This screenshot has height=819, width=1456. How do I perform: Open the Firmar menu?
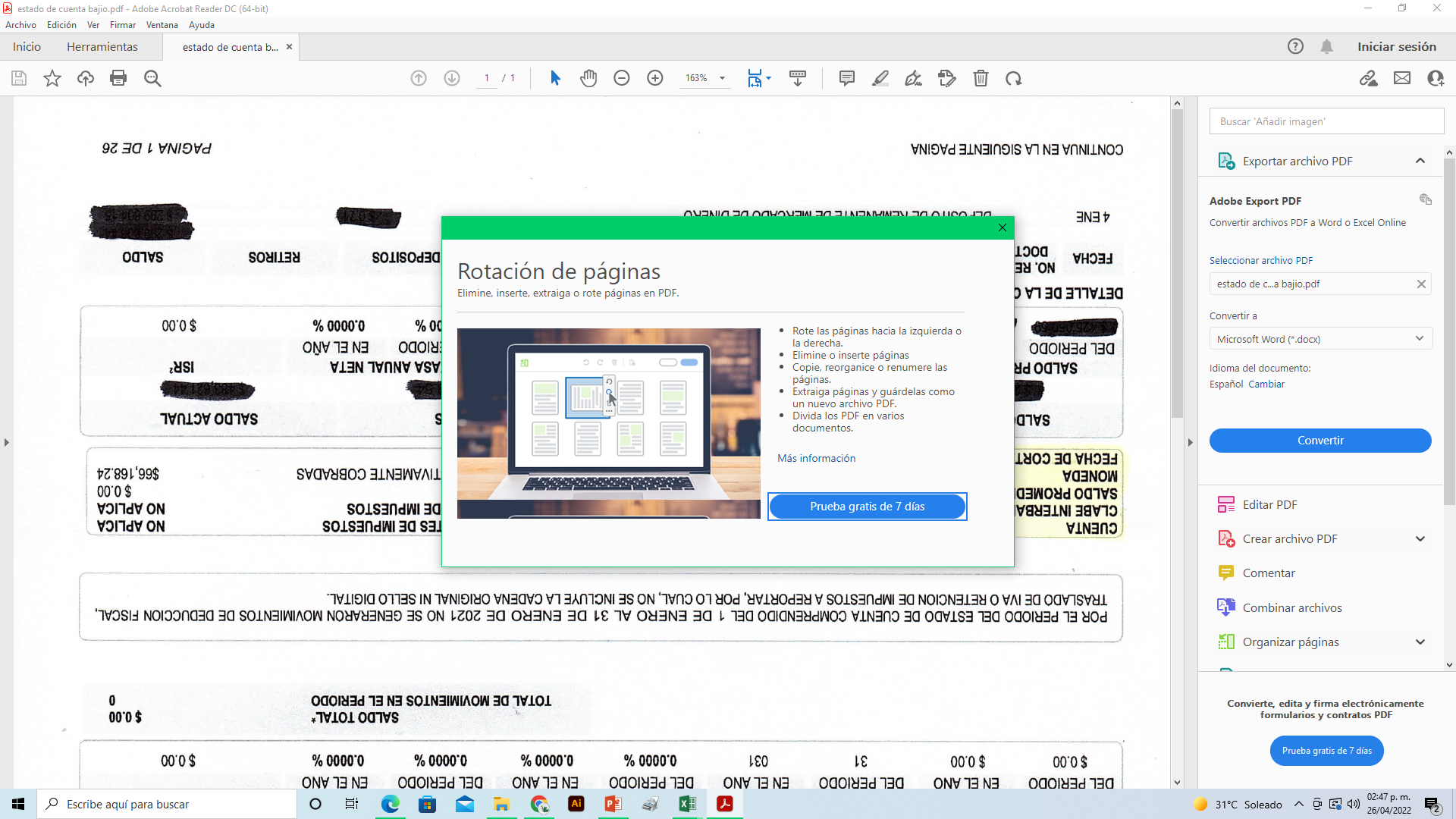[123, 25]
